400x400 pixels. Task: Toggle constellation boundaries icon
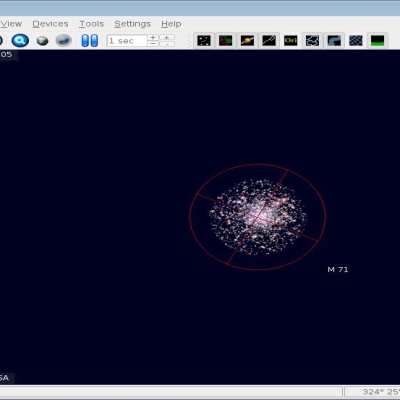[312, 41]
